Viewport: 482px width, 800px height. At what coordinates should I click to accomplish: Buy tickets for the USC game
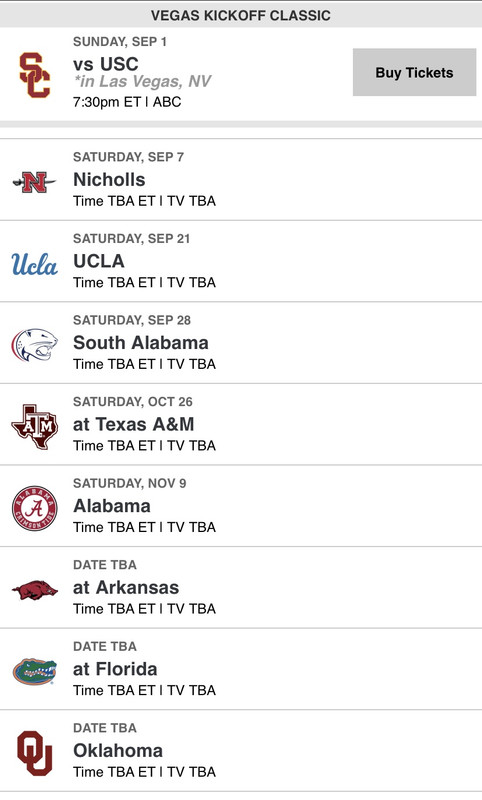[x=414, y=72]
